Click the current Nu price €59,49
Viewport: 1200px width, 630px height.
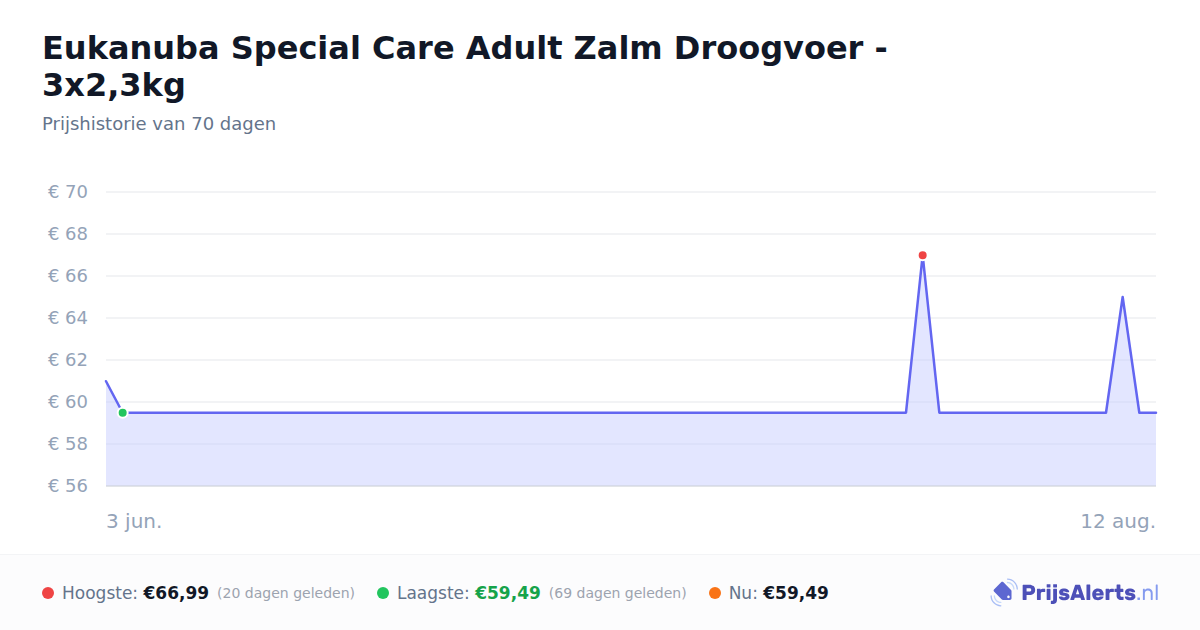pos(796,593)
